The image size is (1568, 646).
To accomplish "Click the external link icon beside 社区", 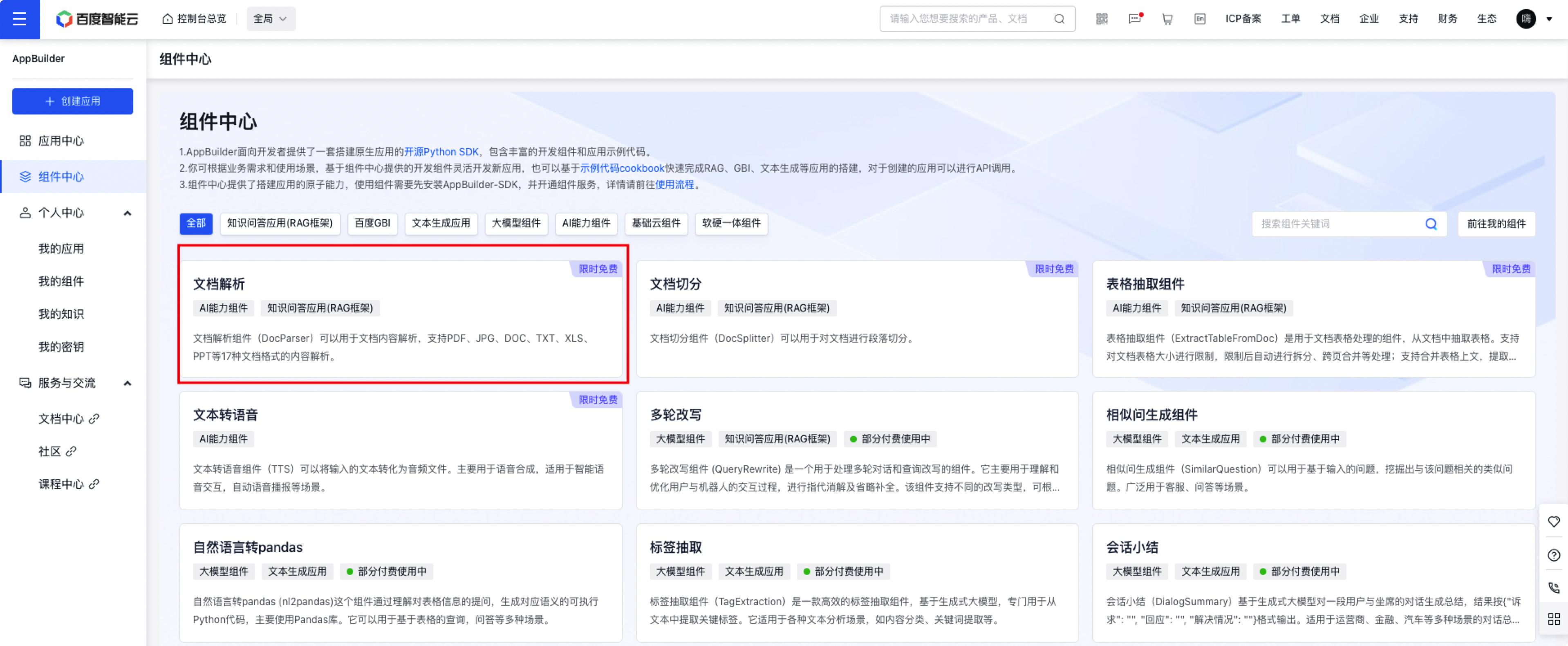I will [71, 451].
